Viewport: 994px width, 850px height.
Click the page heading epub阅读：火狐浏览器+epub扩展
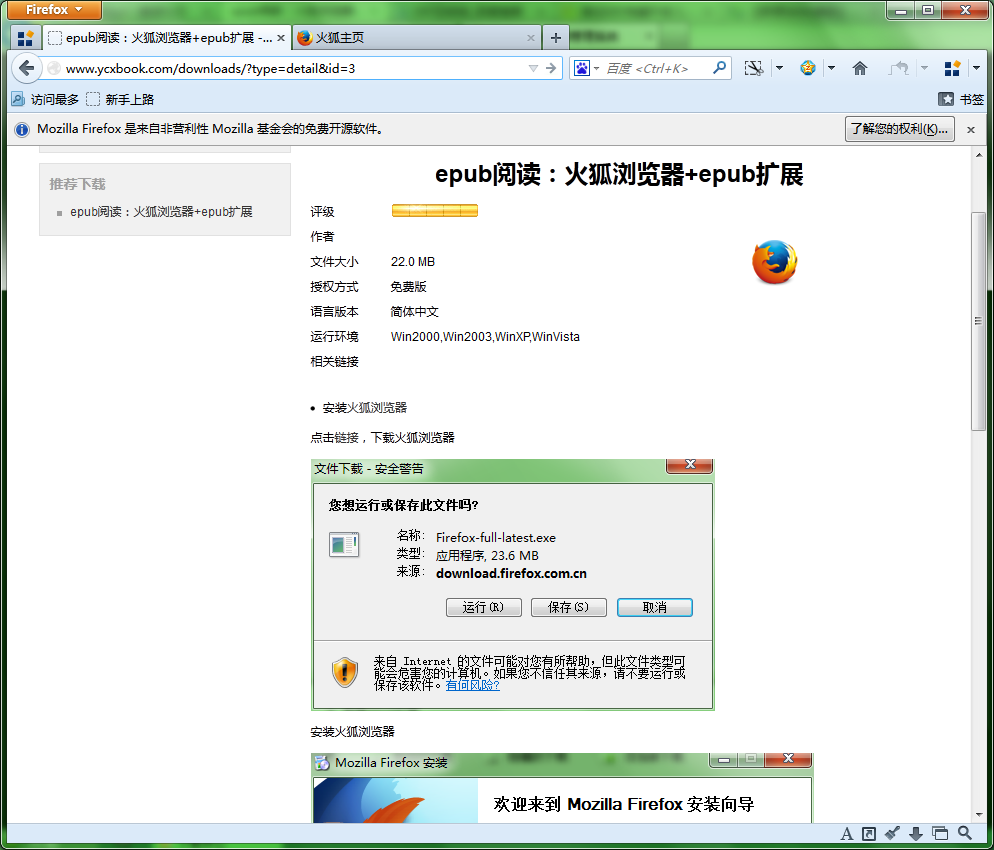[619, 174]
